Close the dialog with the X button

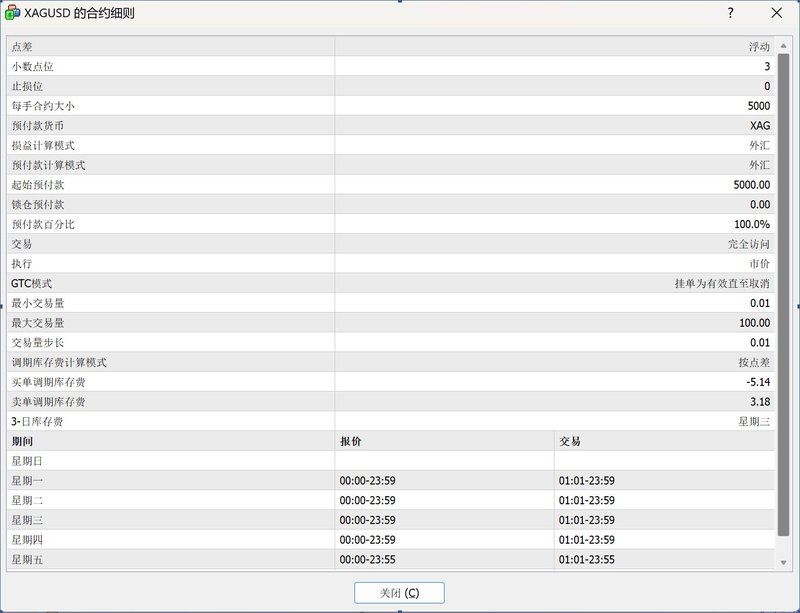point(776,13)
